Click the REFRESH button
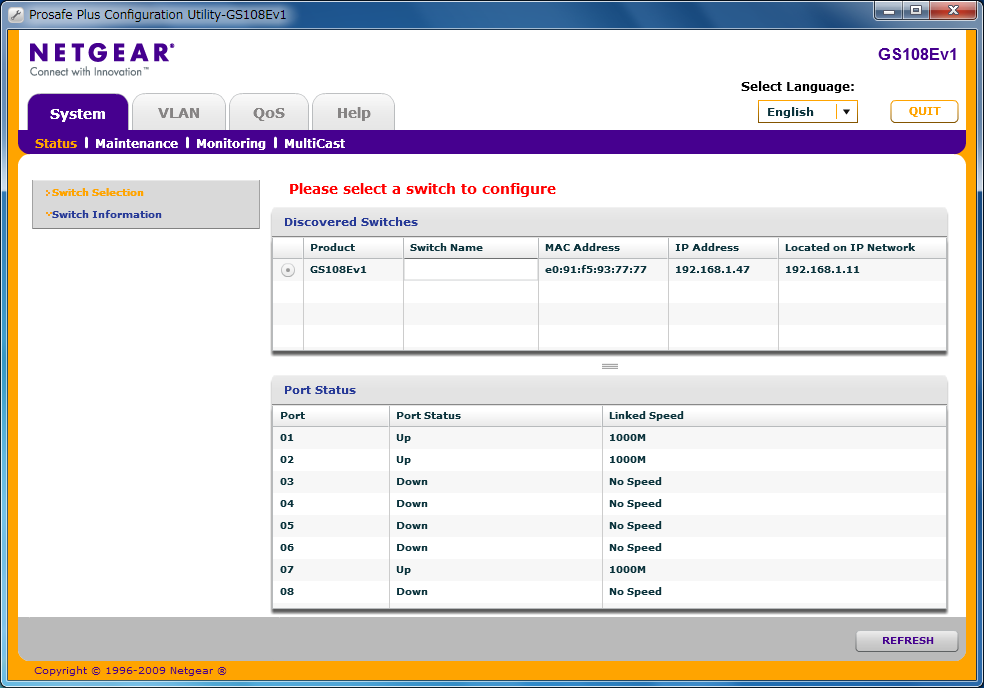The image size is (984, 688). (x=907, y=641)
